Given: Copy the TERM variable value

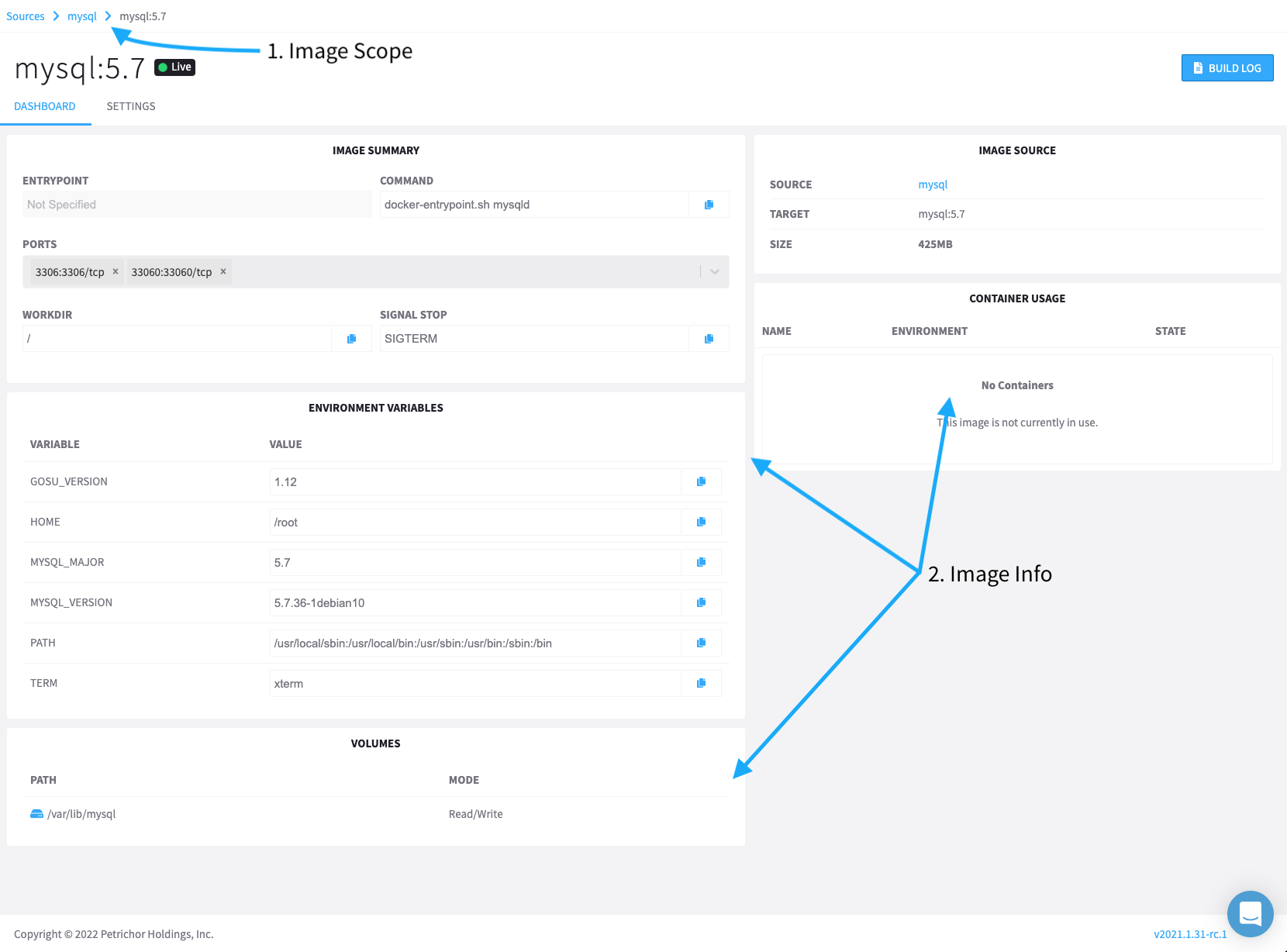Looking at the screenshot, I should coord(701,683).
